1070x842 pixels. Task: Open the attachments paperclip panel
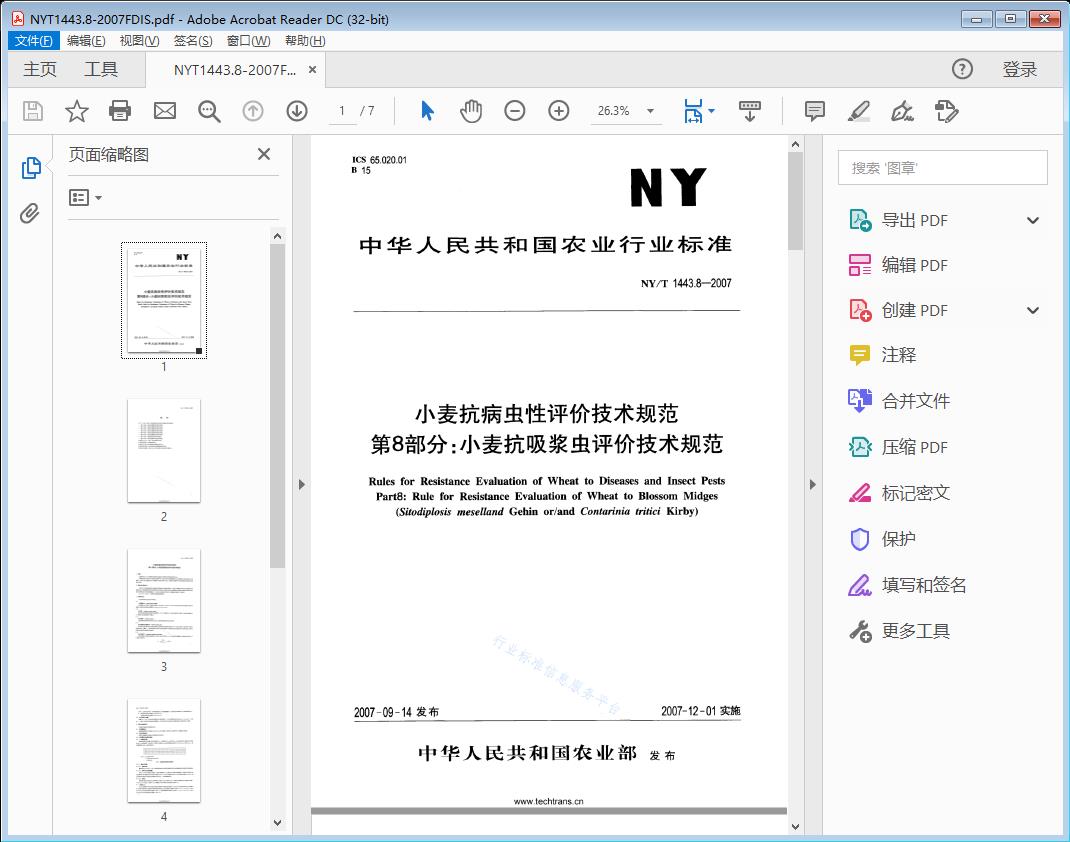point(30,213)
